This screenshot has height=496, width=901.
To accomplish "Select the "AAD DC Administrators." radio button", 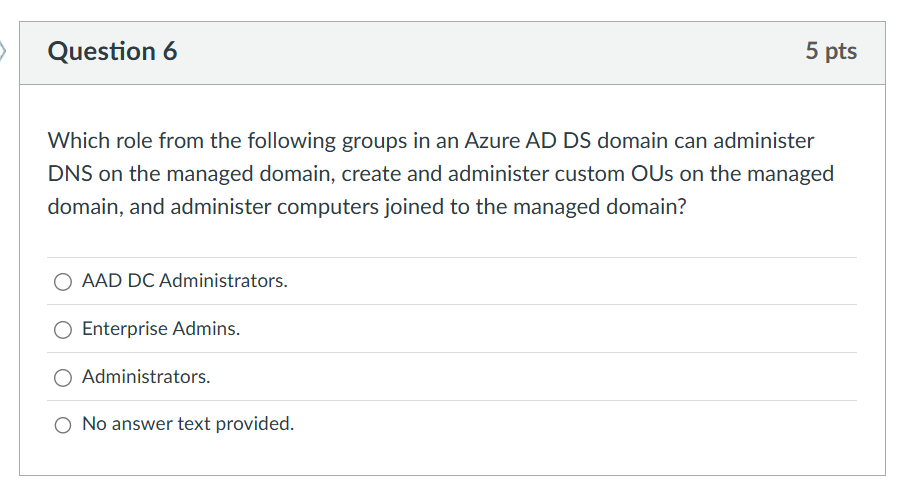I will (63, 282).
